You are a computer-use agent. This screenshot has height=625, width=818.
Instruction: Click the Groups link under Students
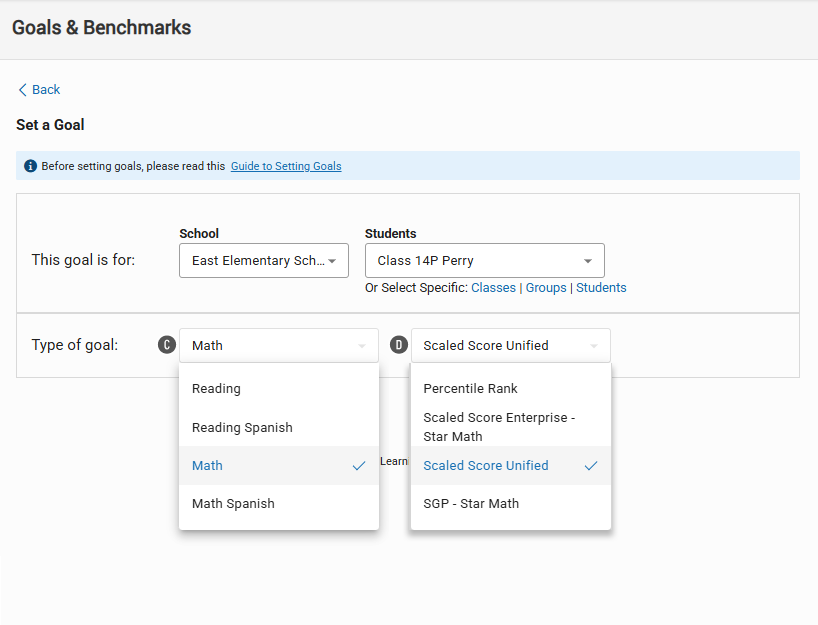546,288
